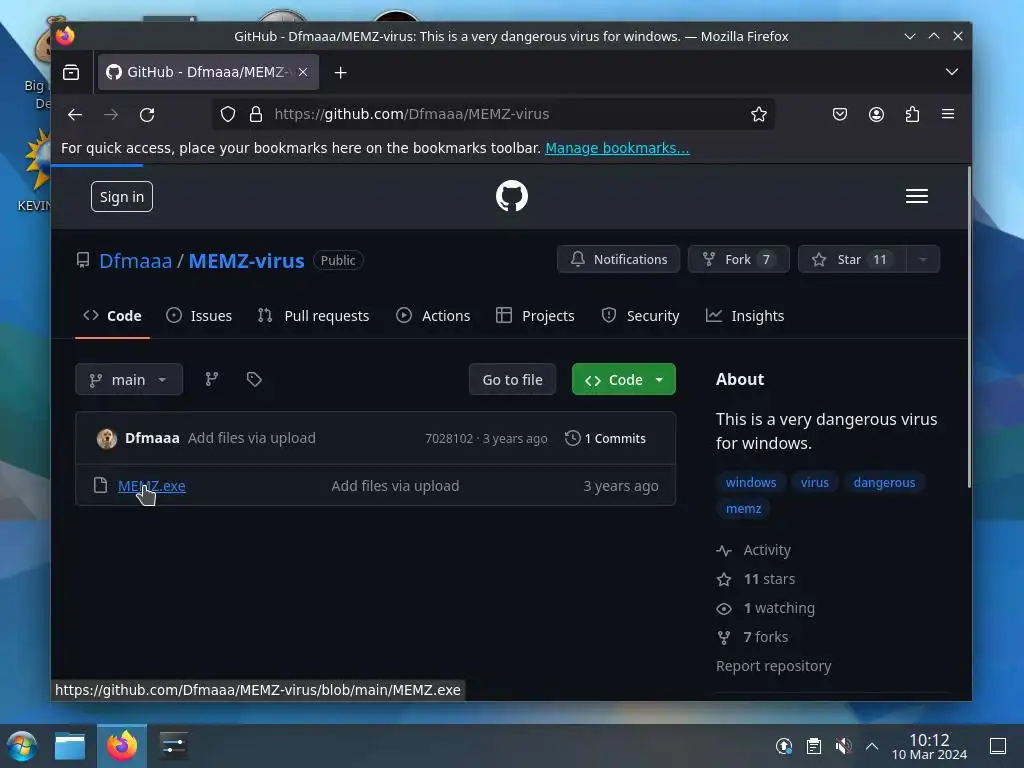Open the 1 Commits history link
The height and width of the screenshot is (768, 1024).
(605, 438)
